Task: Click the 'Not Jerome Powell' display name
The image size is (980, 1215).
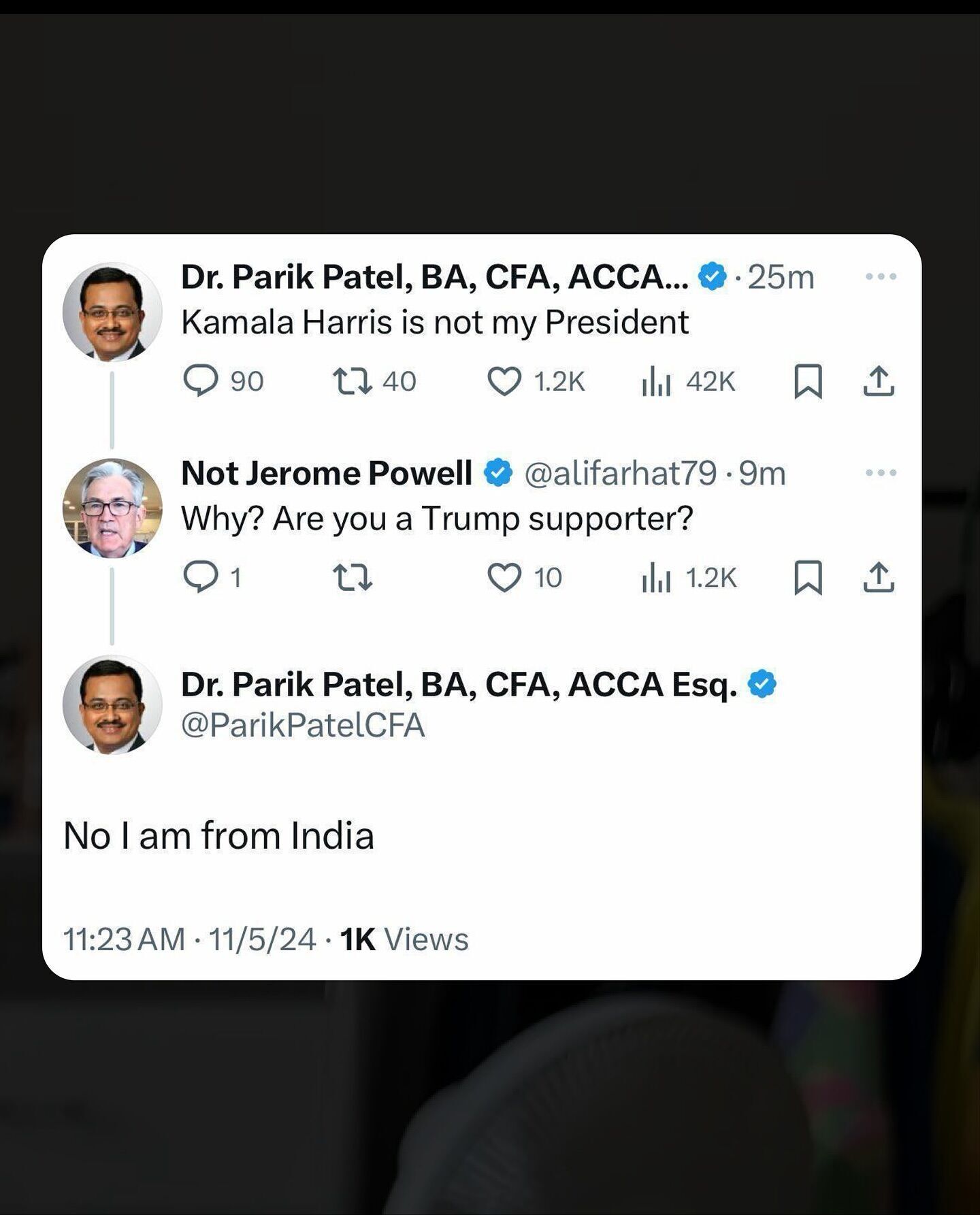Action: (327, 473)
